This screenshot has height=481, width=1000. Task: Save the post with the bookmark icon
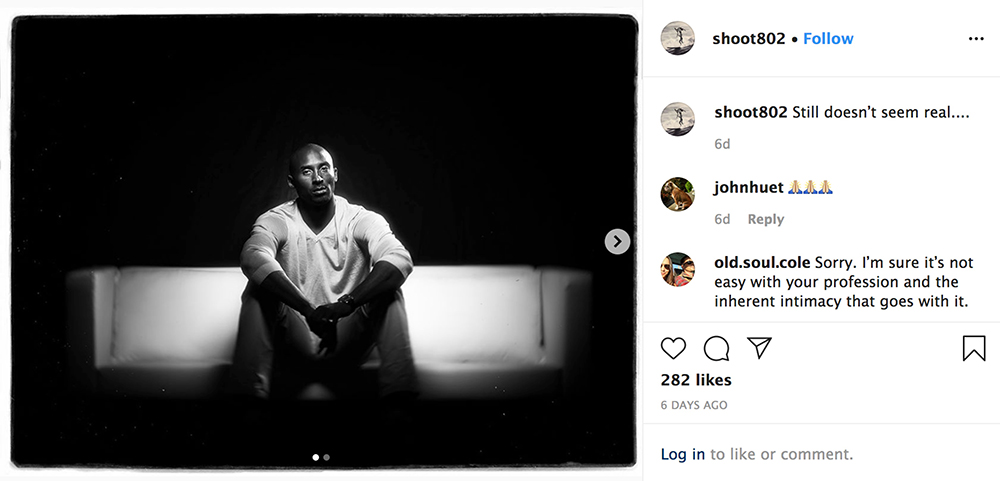tap(974, 348)
